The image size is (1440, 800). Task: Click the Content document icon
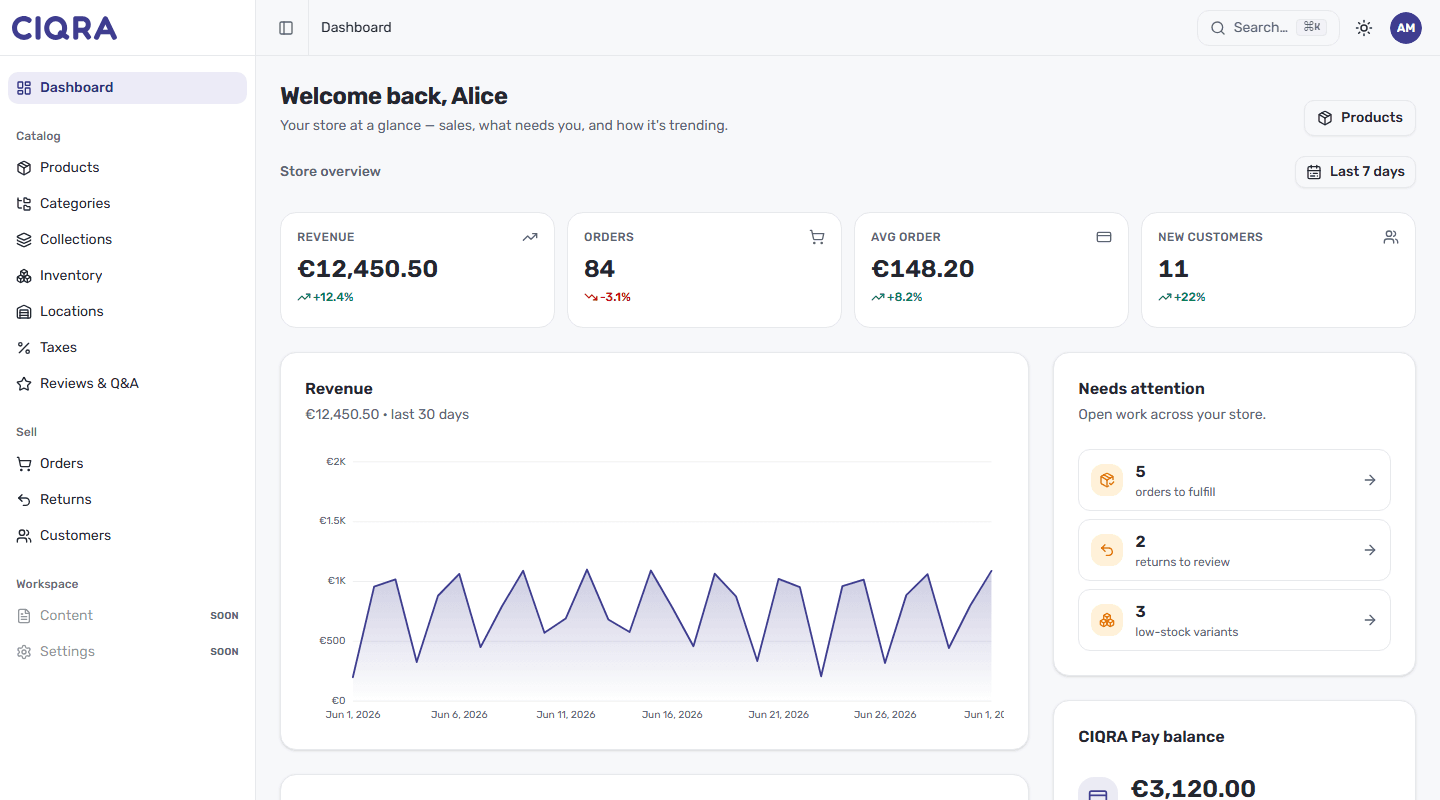[24, 616]
